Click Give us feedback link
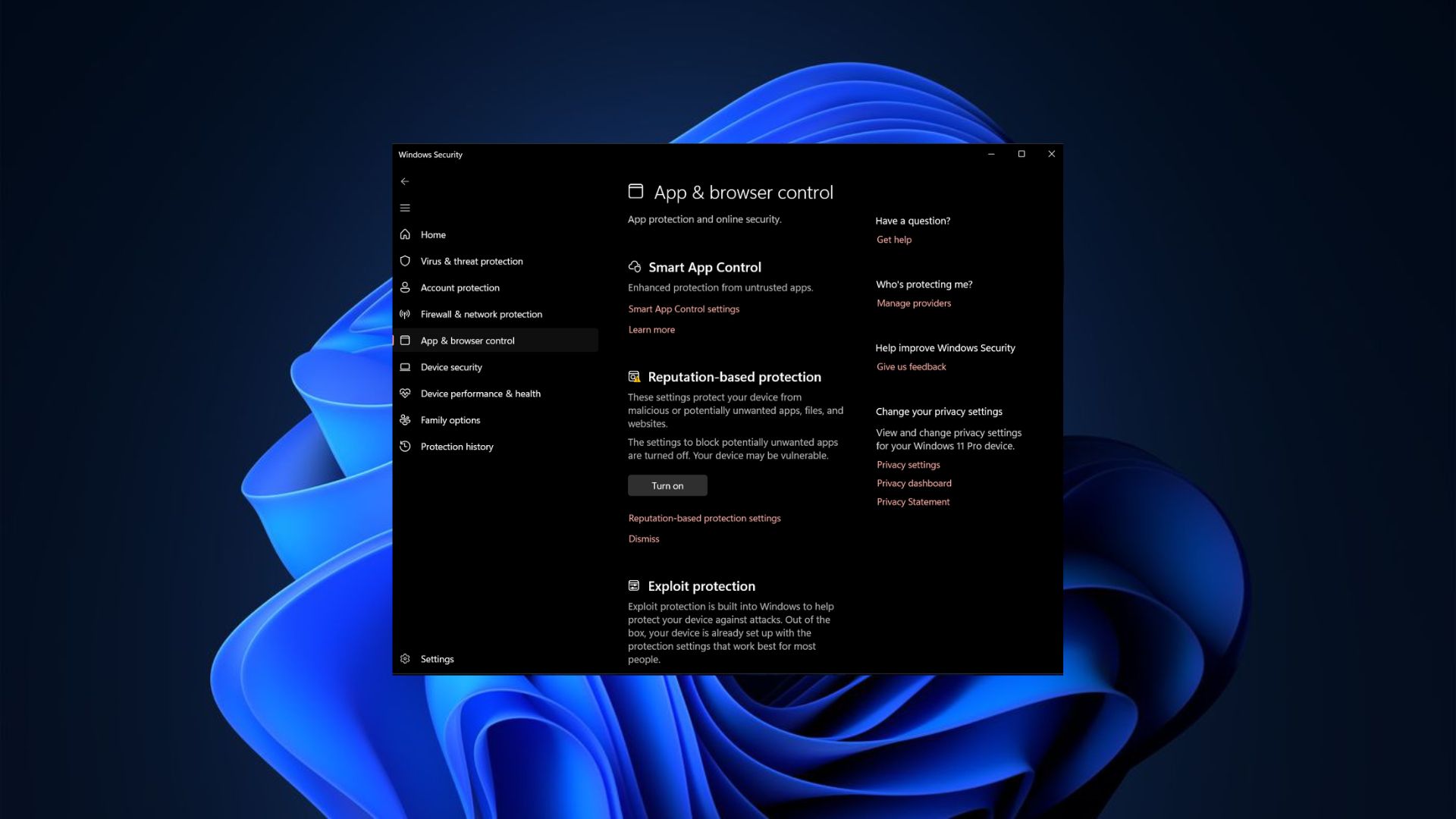Viewport: 1456px width, 819px height. 912,366
